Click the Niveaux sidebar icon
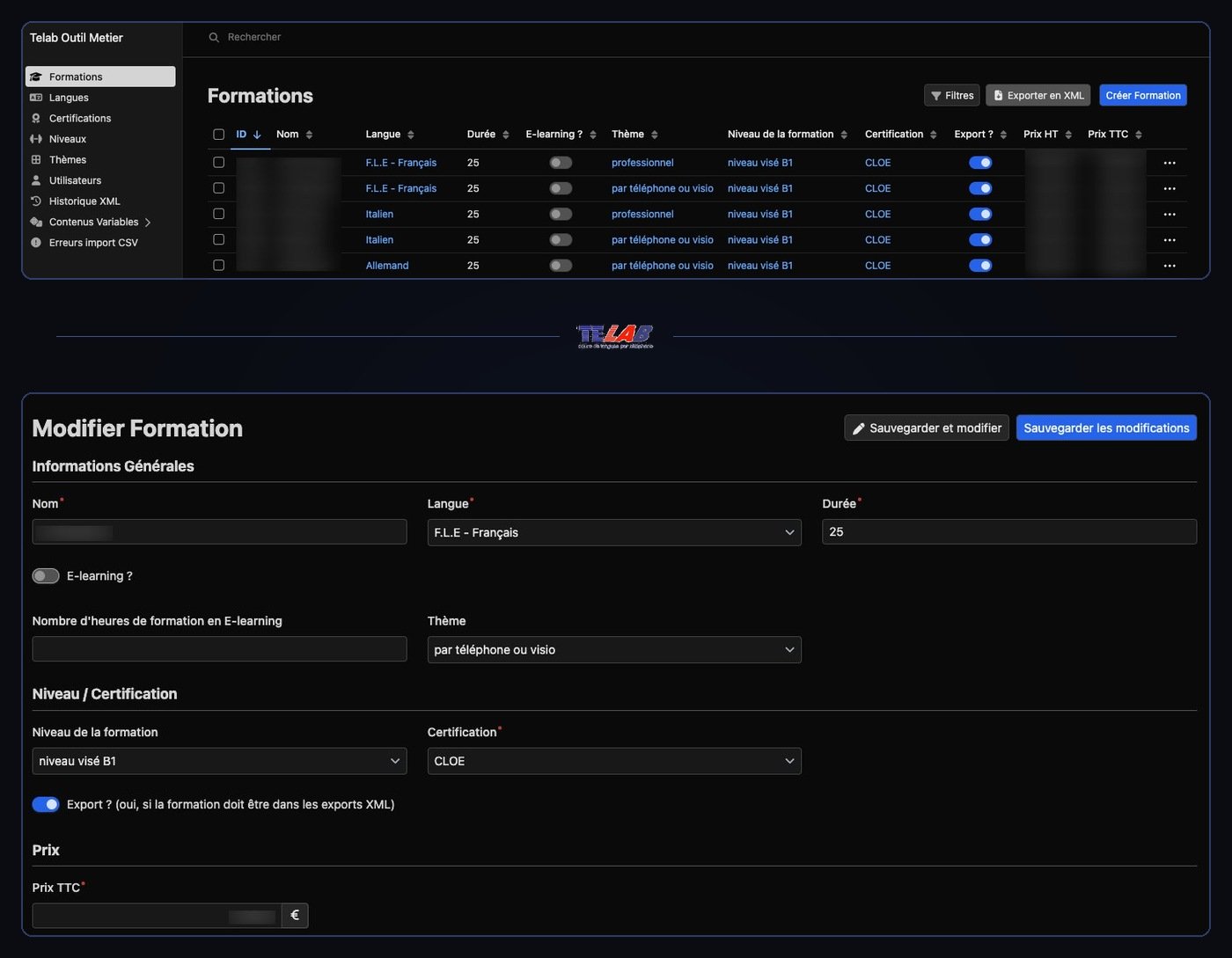Viewport: 1232px width, 958px height. click(x=36, y=139)
